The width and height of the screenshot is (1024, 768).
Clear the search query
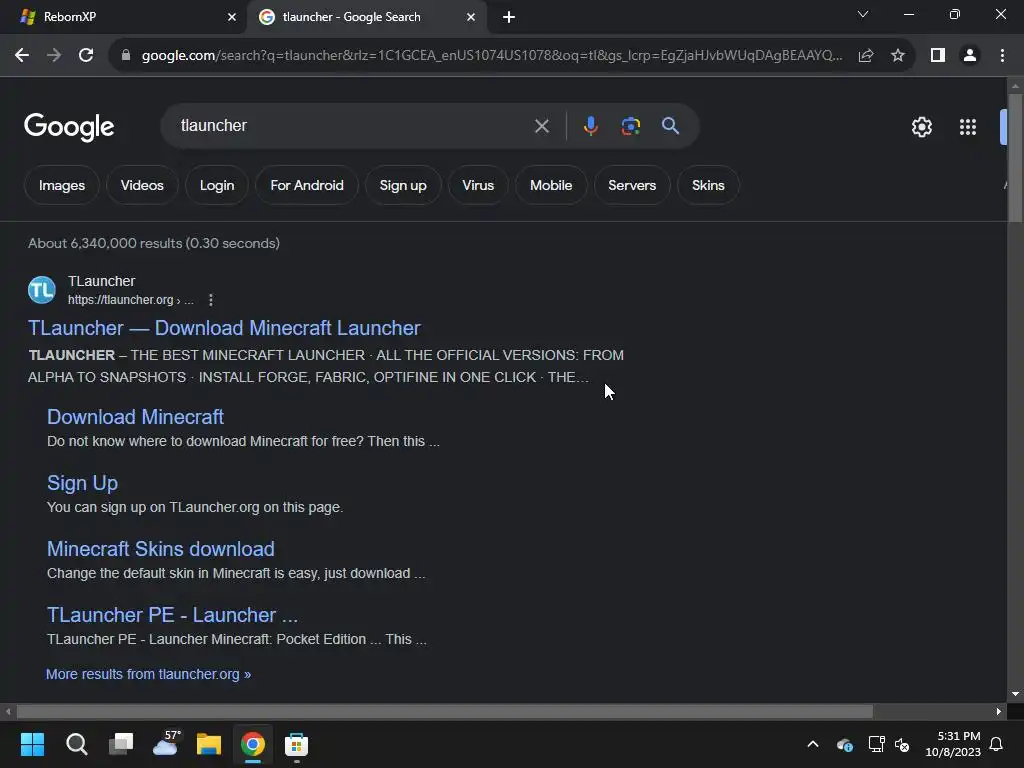541,126
